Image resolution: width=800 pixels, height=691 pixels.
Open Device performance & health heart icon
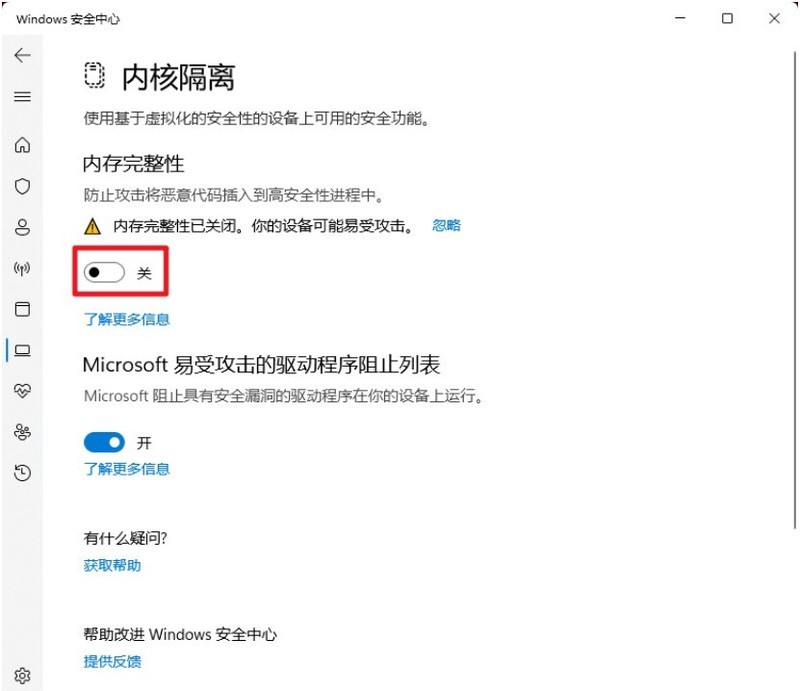coord(22,391)
